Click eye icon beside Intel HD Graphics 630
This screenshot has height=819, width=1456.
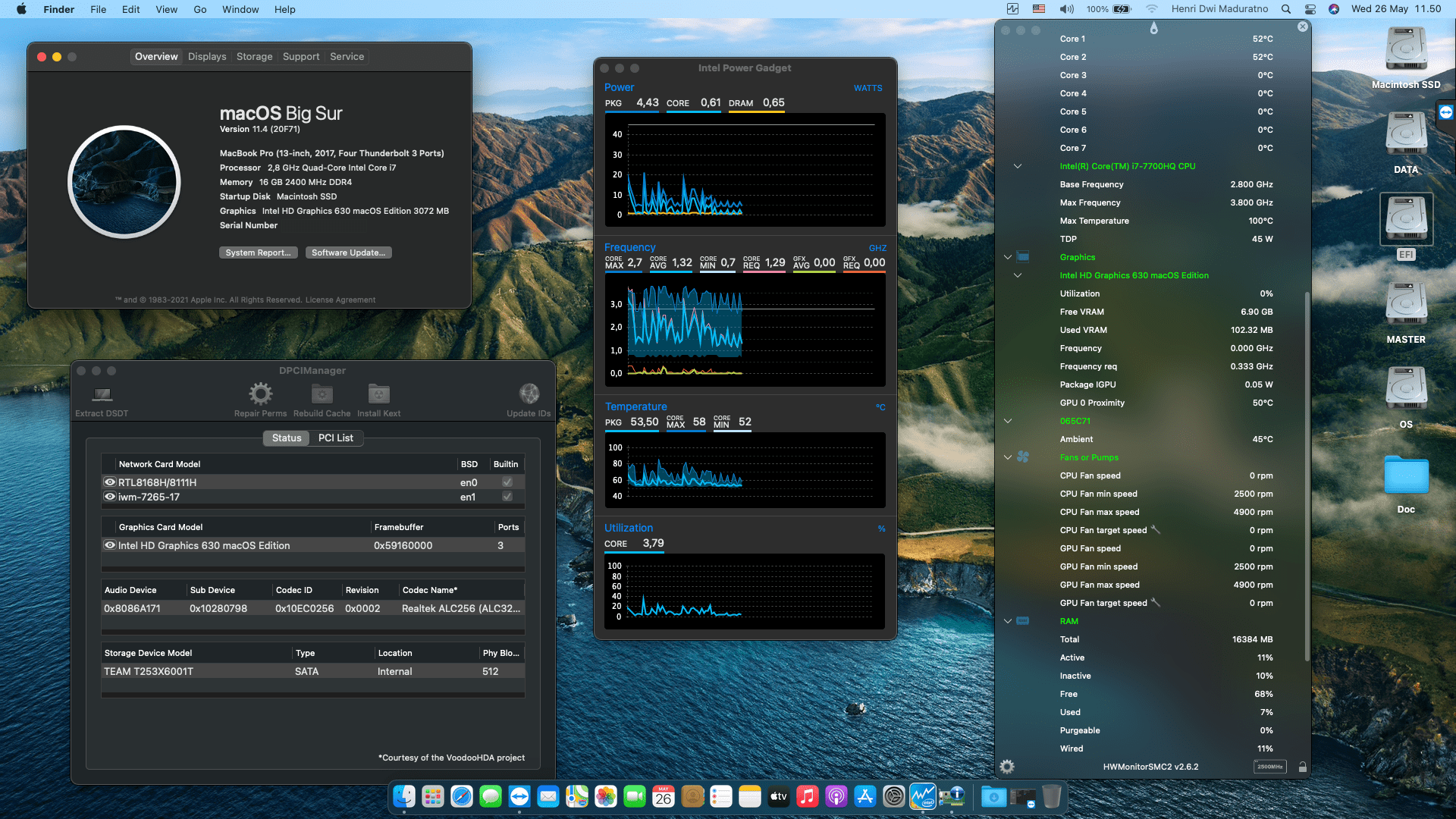(x=110, y=545)
